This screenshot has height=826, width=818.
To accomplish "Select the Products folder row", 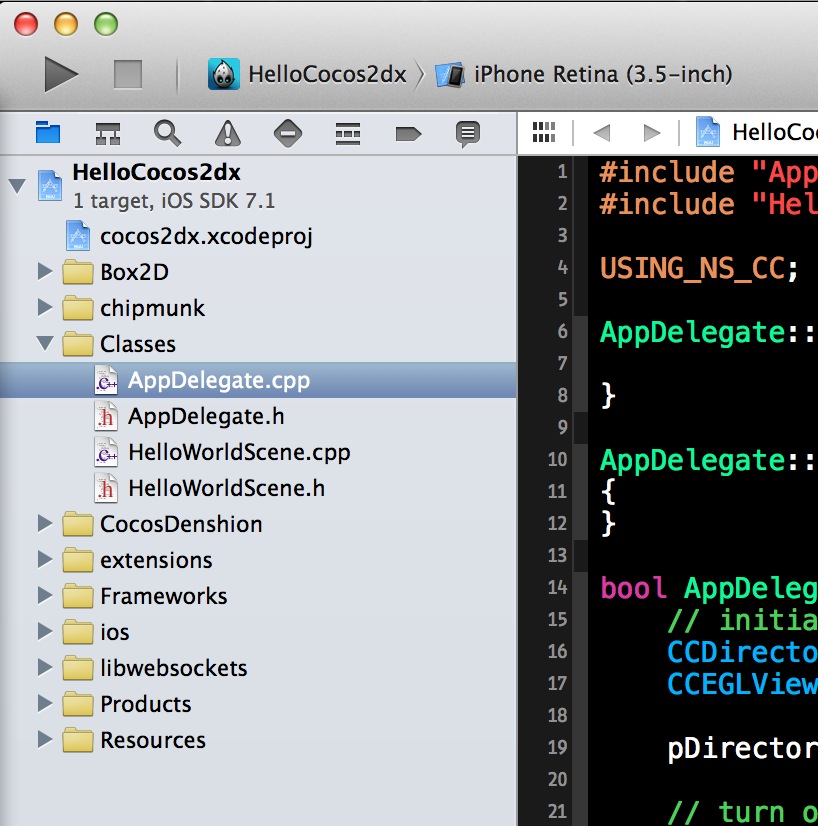I will [258, 703].
